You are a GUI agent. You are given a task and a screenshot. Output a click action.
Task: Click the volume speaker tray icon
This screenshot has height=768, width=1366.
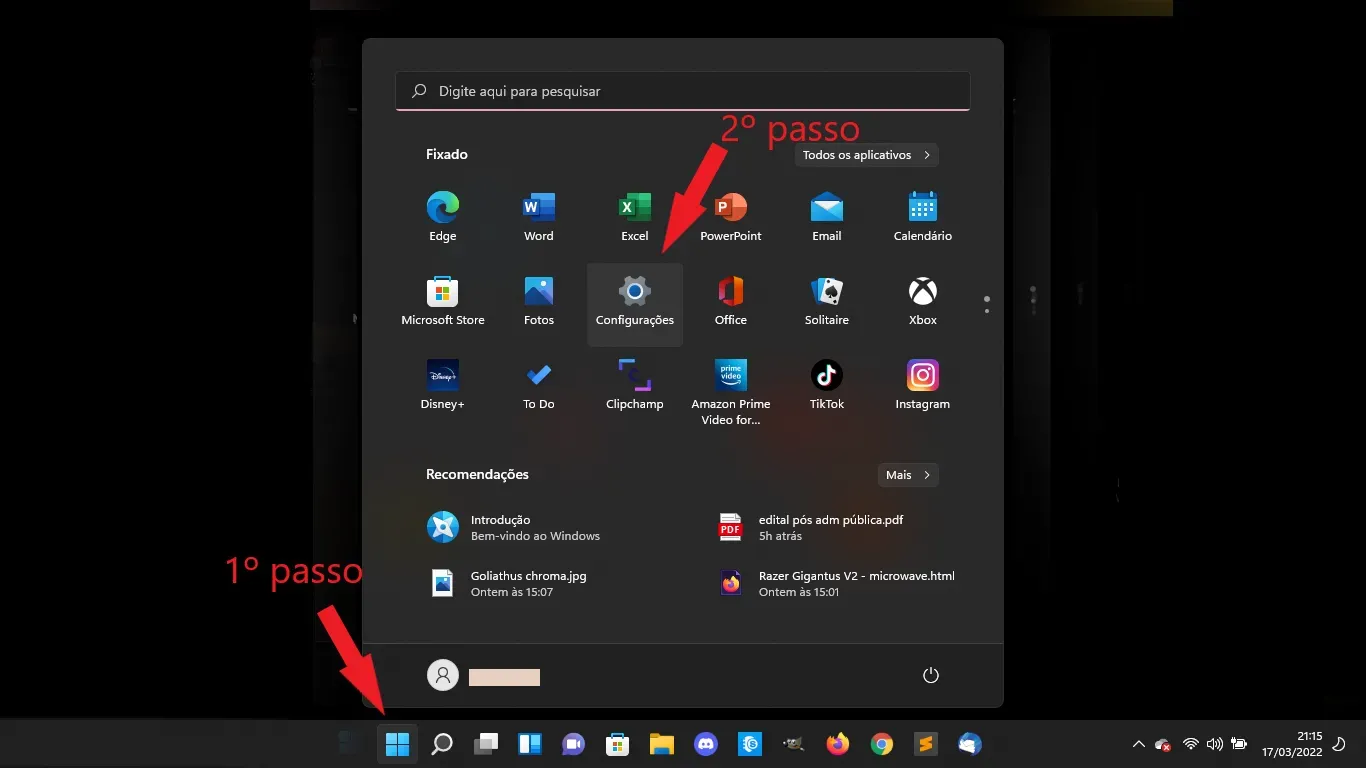1215,744
